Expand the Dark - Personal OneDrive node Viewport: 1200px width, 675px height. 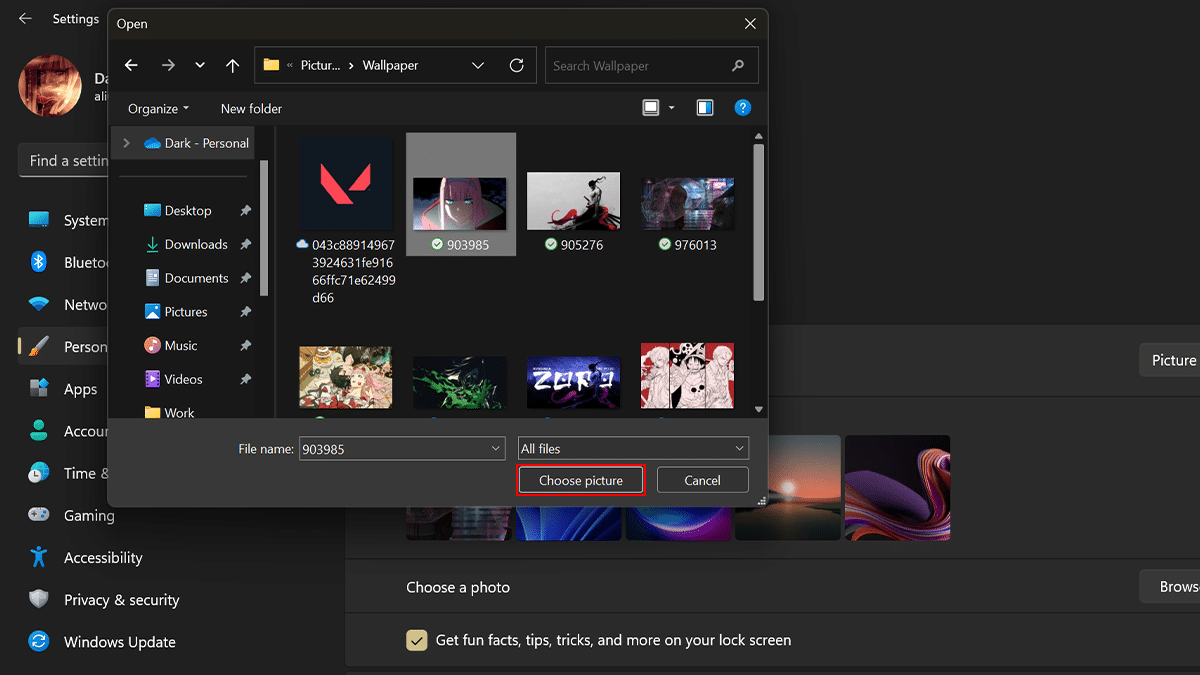(x=126, y=143)
